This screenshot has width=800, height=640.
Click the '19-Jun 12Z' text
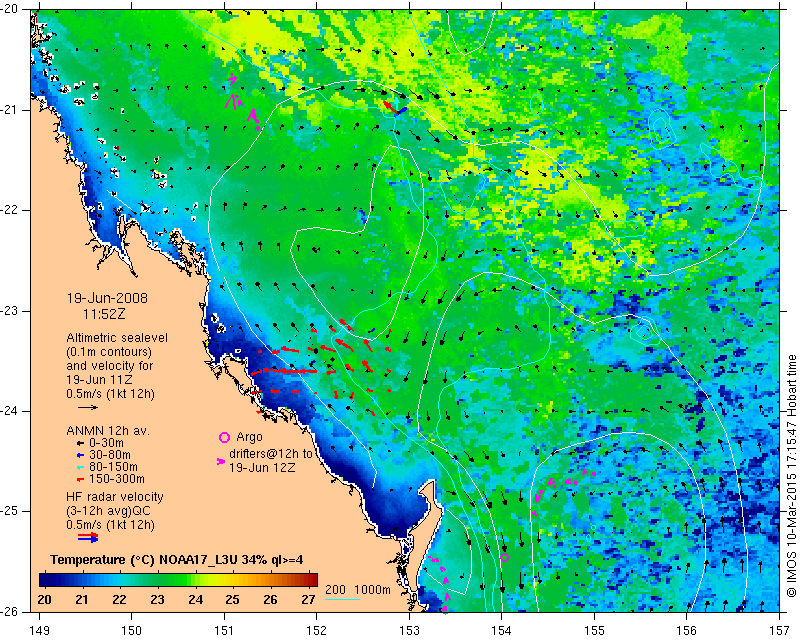(262, 467)
